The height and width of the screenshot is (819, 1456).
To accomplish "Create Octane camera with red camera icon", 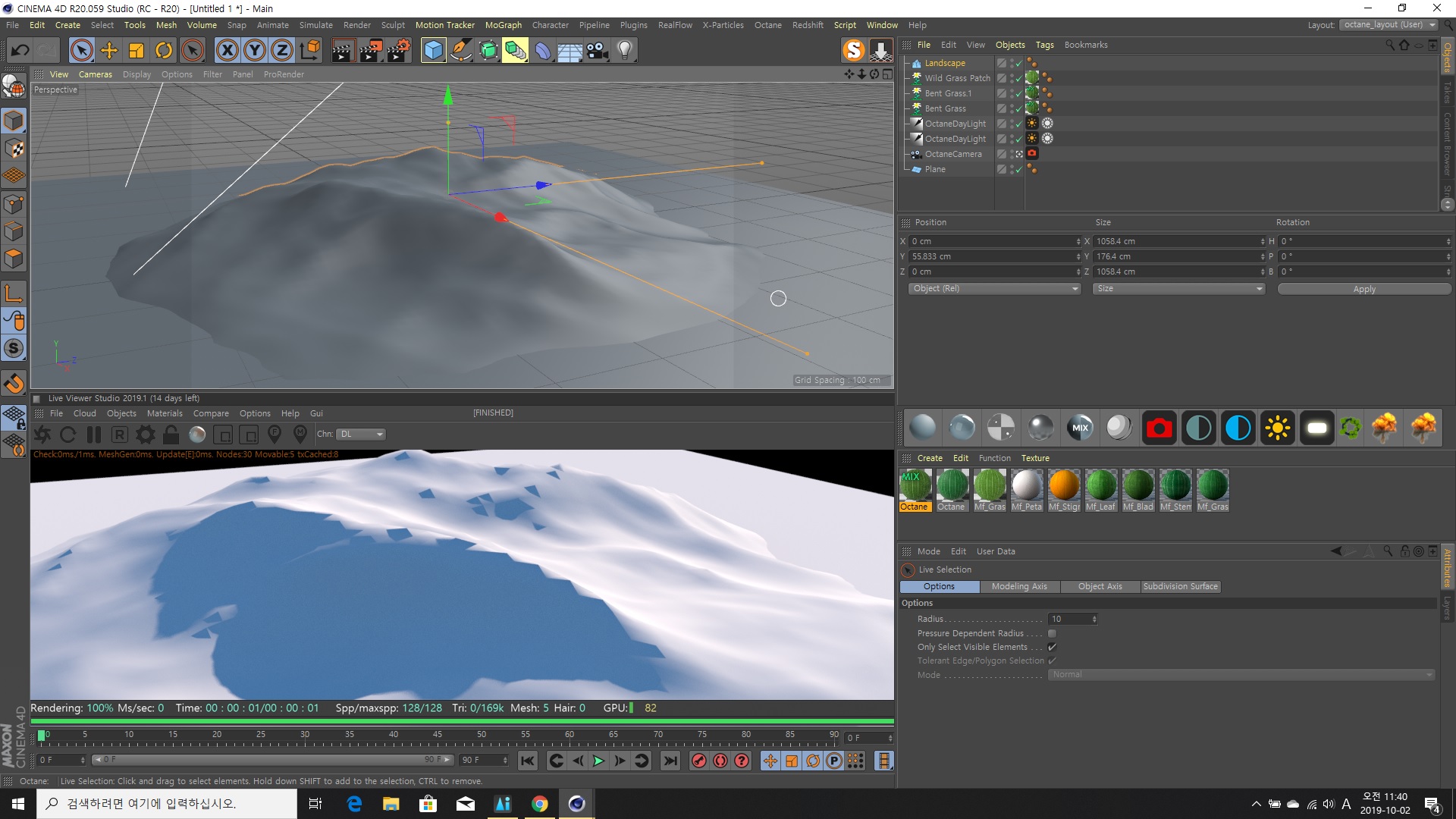I will (1159, 428).
